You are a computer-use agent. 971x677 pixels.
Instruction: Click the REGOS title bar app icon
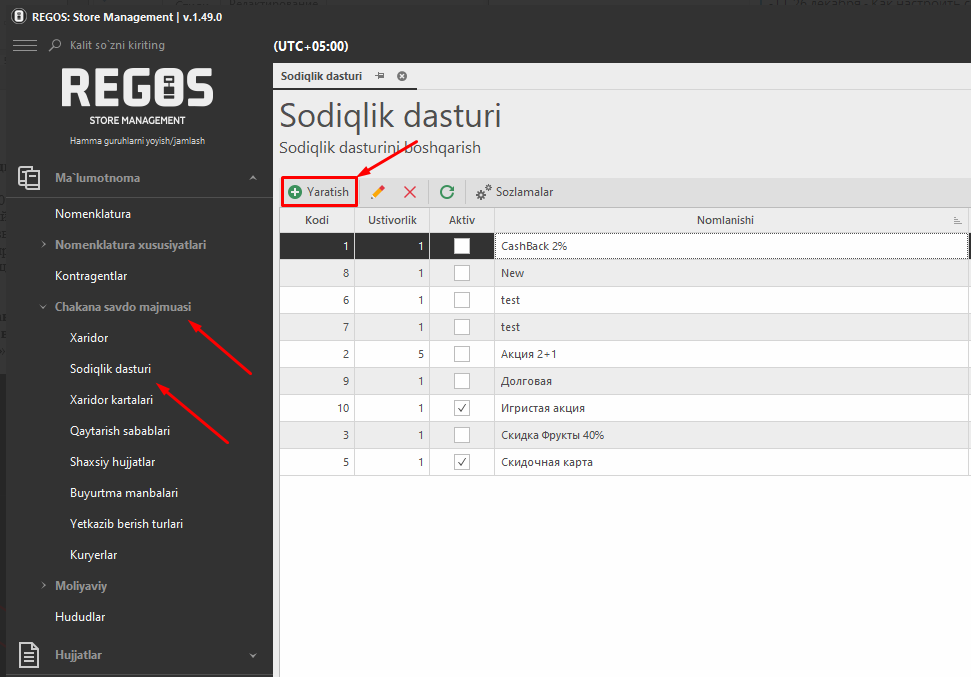19,17
